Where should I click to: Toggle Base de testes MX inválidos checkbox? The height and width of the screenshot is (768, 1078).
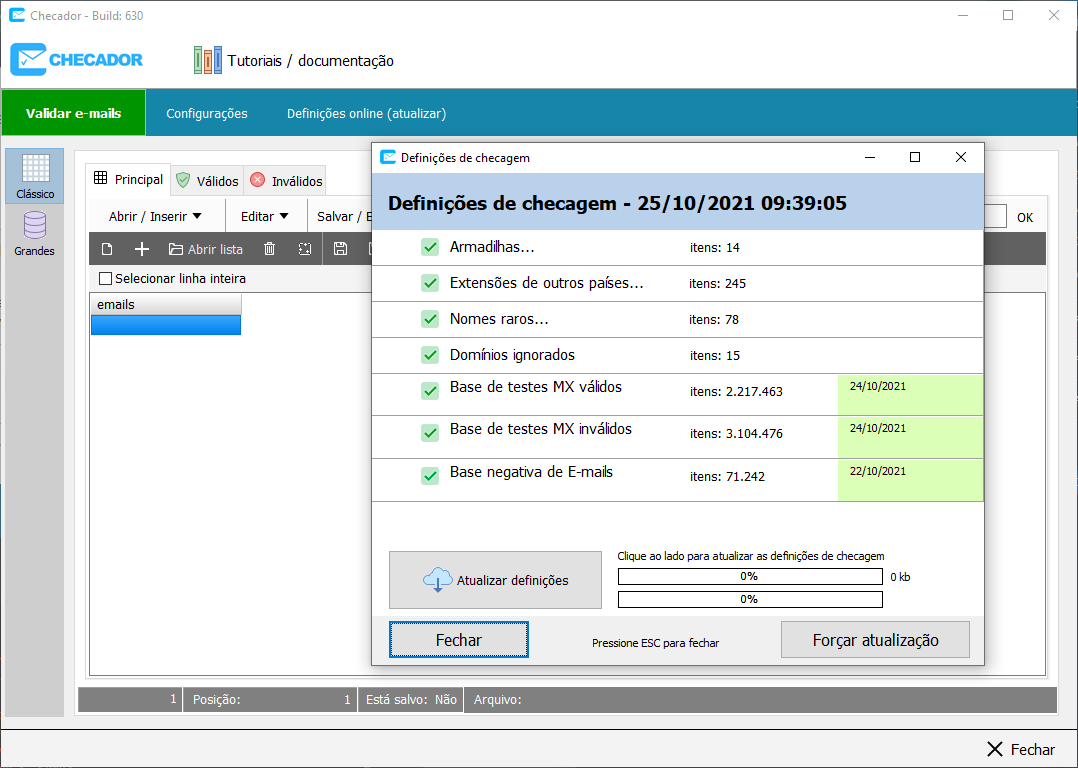[x=430, y=433]
